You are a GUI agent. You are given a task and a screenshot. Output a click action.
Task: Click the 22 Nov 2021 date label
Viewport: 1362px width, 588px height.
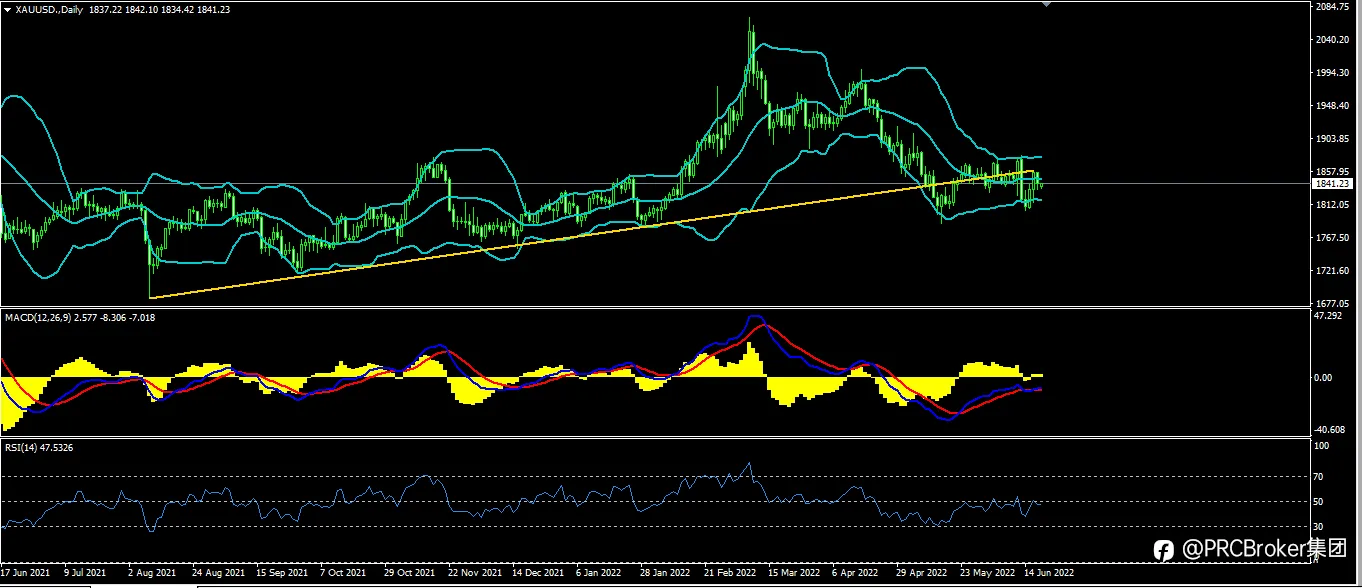point(474,574)
